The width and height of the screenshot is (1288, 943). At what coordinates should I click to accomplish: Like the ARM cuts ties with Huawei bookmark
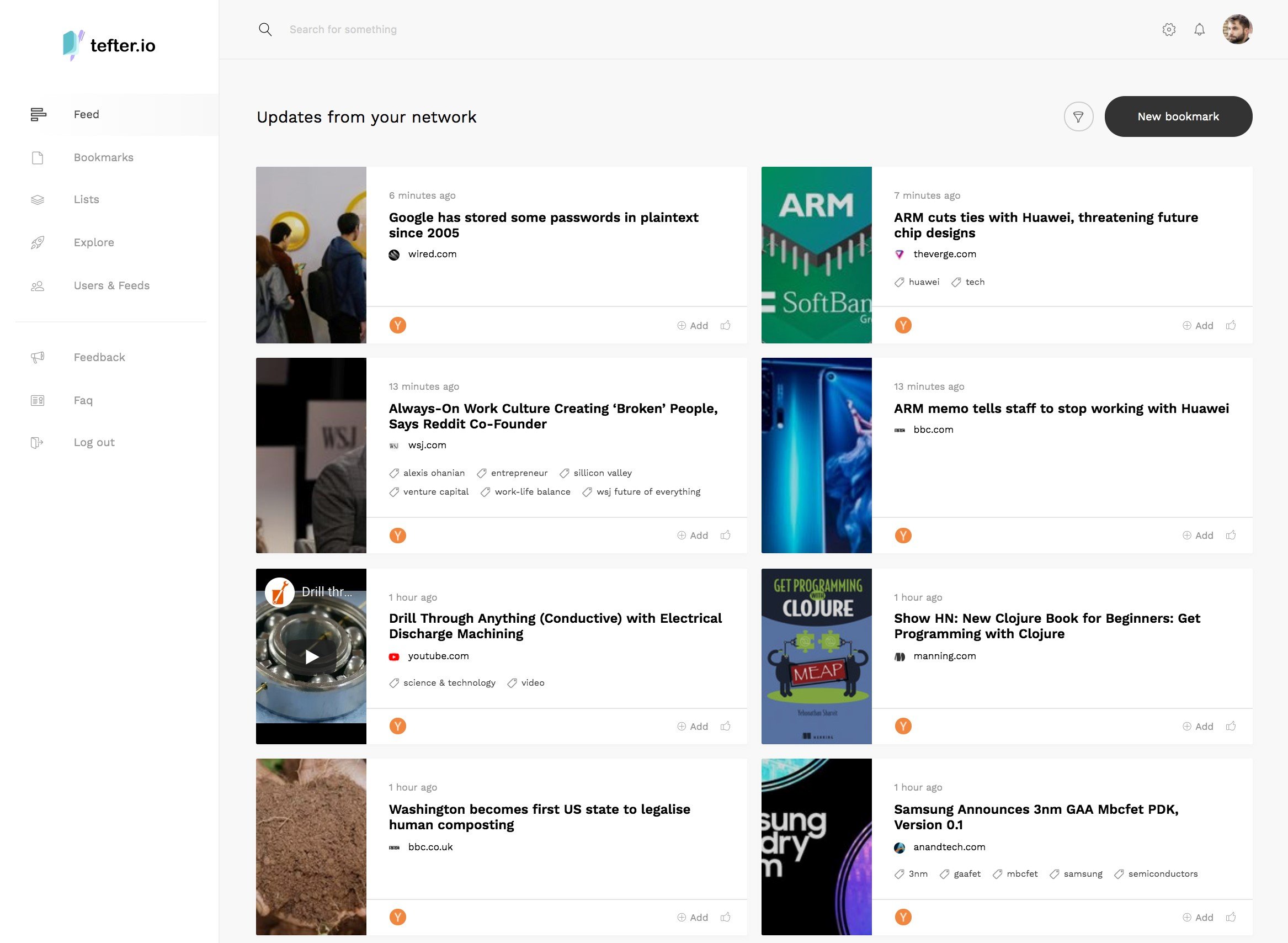coord(1231,325)
